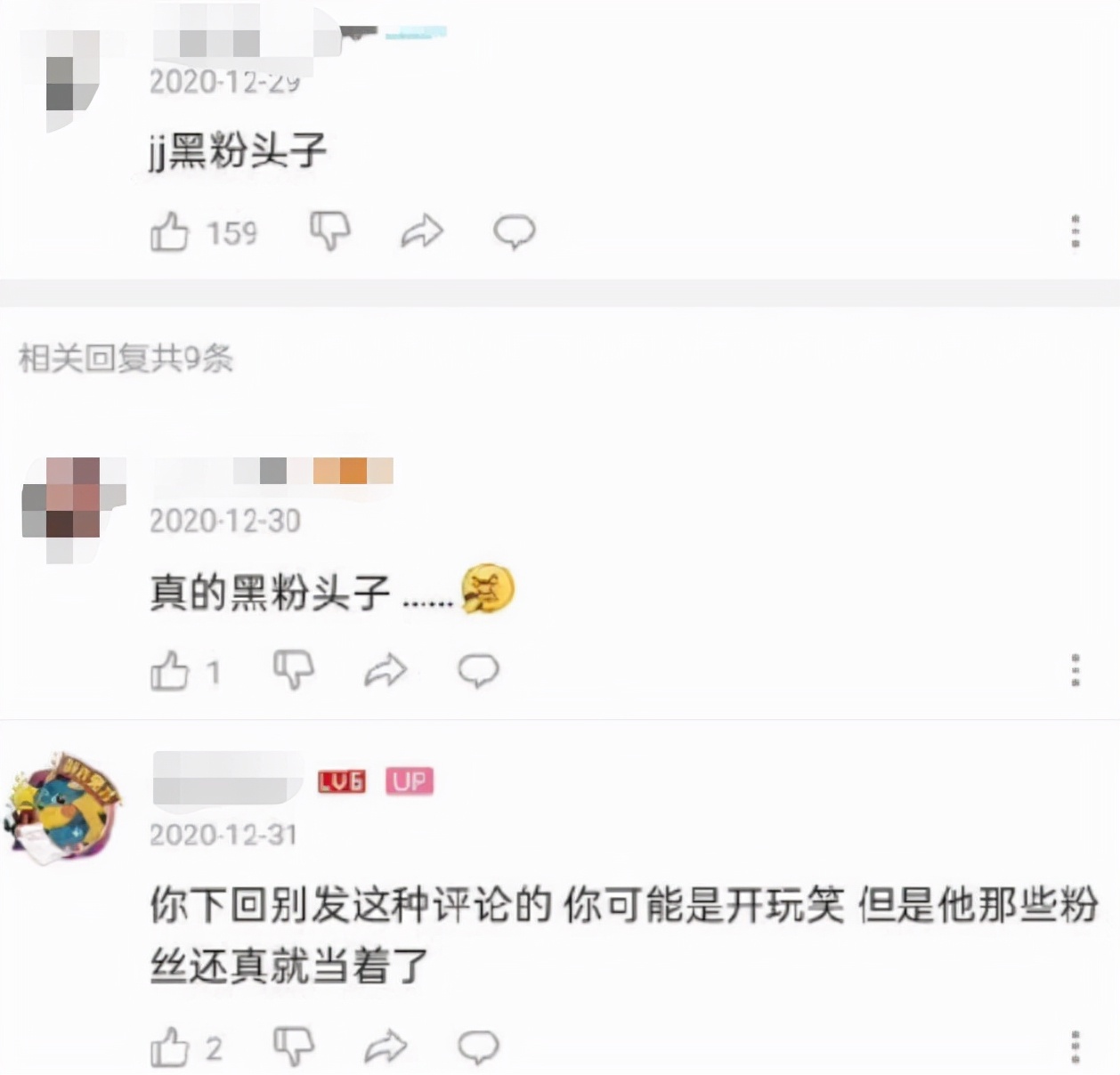Dislike the '真的黑粉头子' reply
Image resolution: width=1120 pixels, height=1075 pixels.
(x=294, y=670)
